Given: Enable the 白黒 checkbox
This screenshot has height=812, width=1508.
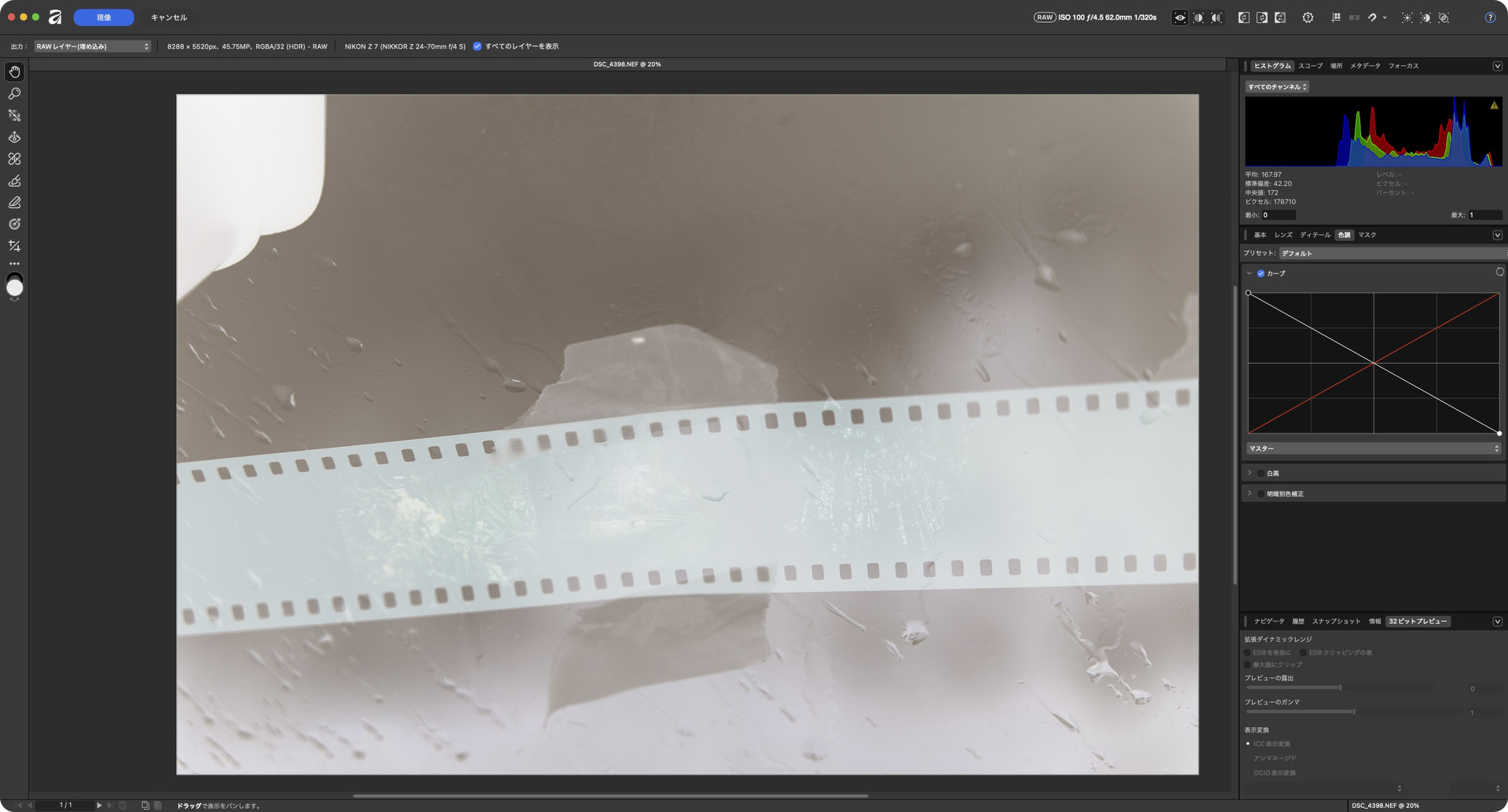Looking at the screenshot, I should [1261, 474].
